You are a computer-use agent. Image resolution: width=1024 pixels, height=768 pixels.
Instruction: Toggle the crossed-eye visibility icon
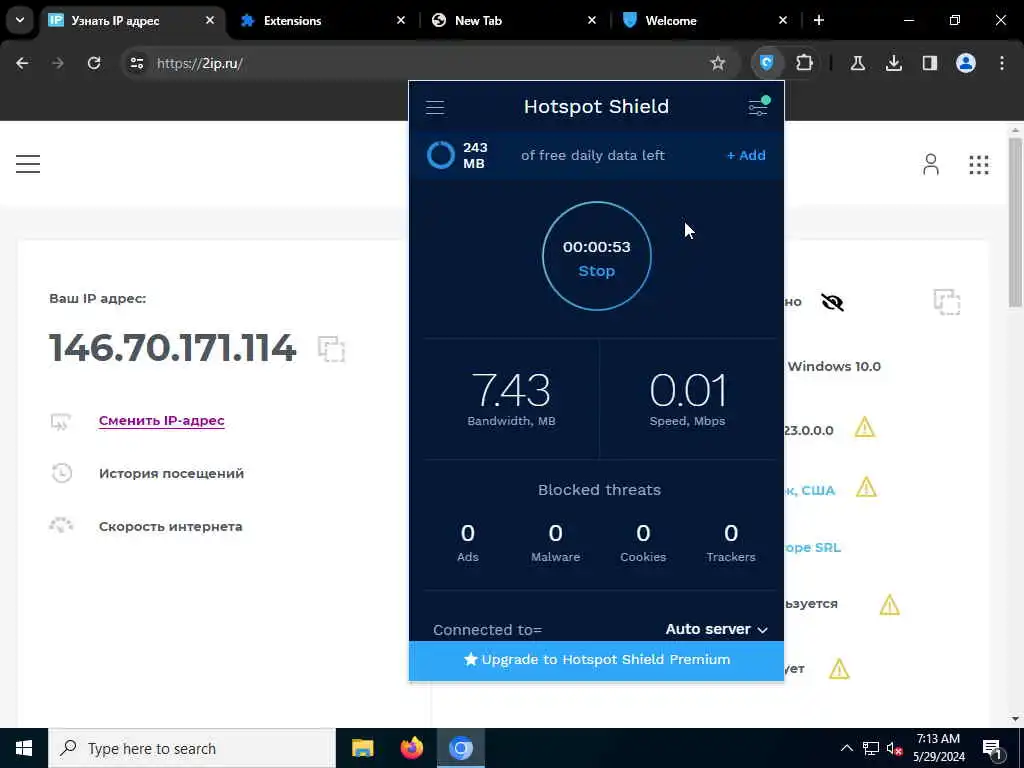coord(832,302)
